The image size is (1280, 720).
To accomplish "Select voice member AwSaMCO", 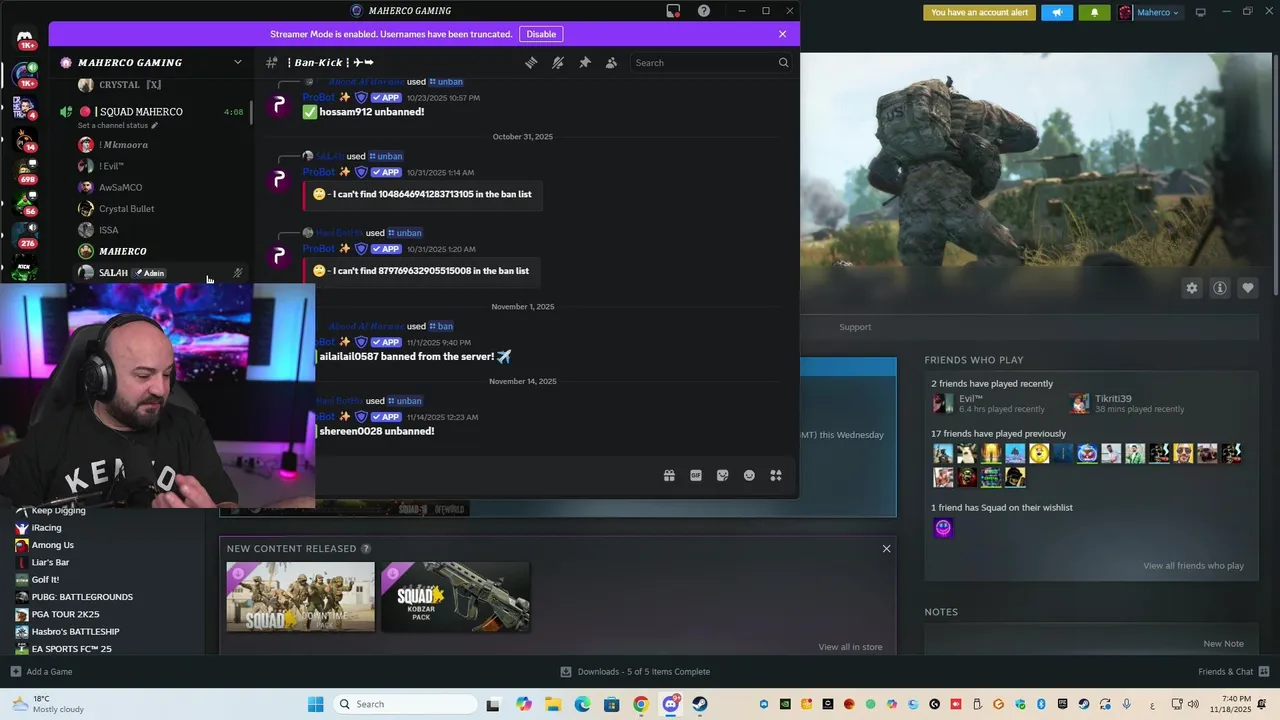I will pos(120,187).
